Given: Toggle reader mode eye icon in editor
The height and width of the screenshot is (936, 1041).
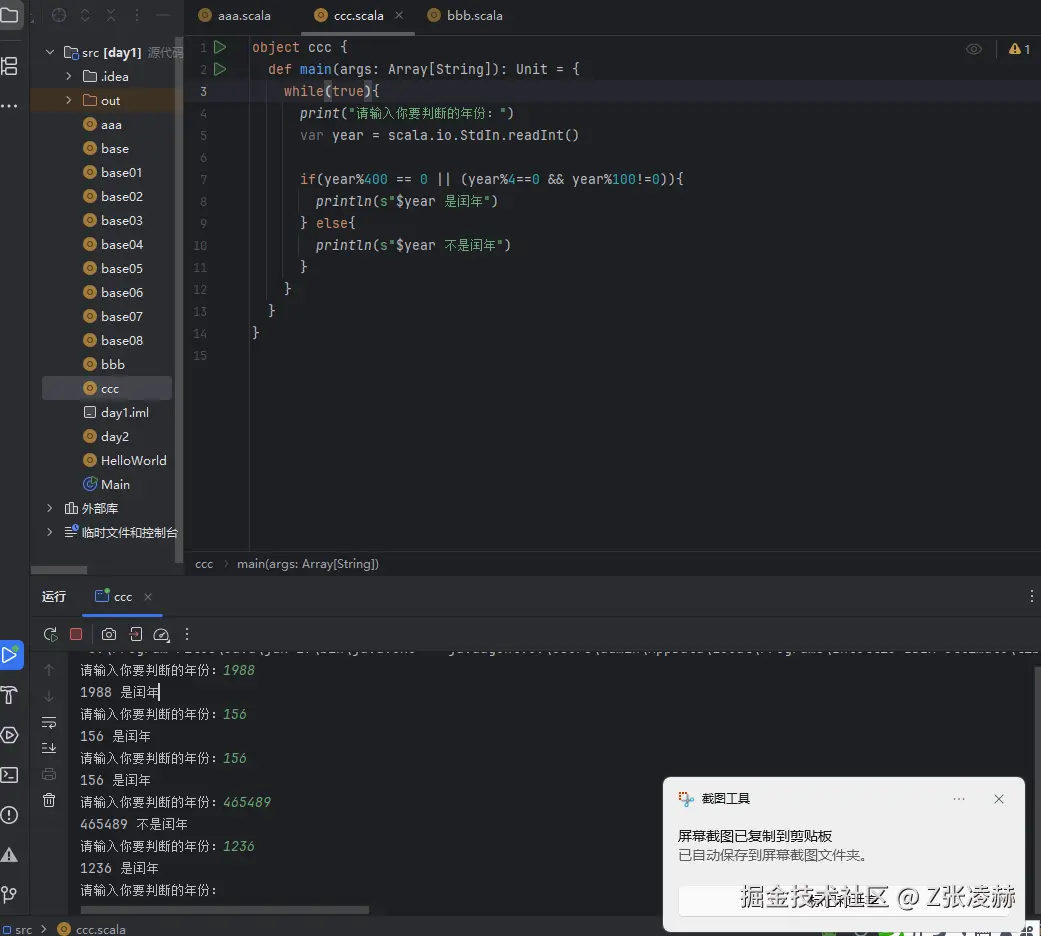Looking at the screenshot, I should [973, 49].
